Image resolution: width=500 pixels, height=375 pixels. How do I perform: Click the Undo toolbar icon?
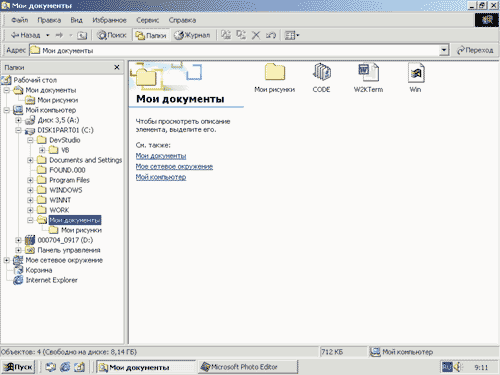[x=270, y=35]
